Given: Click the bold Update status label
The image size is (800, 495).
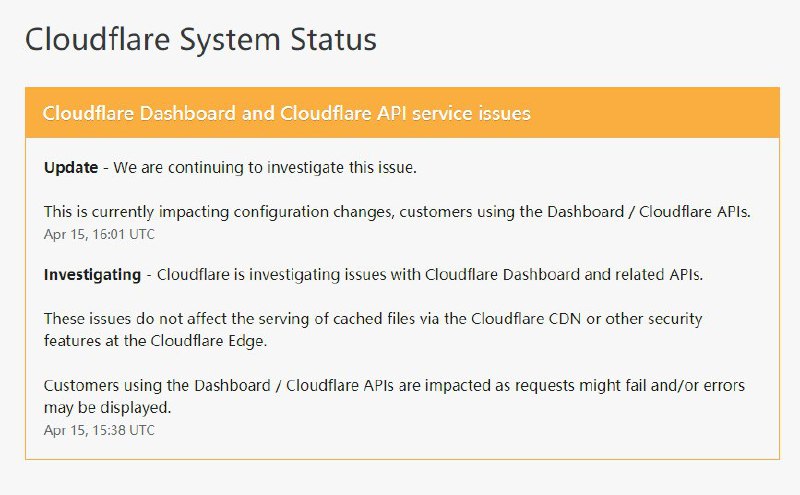Looking at the screenshot, I should tap(71, 167).
